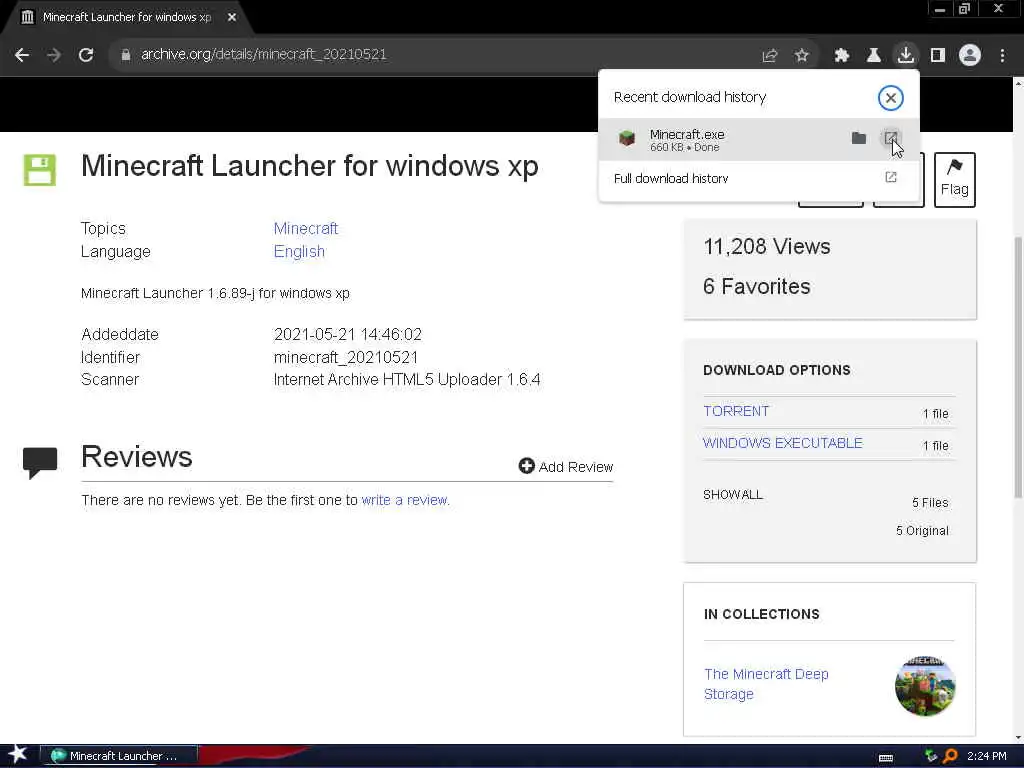Select Minecraft Launcher taskbar window button
The image size is (1024, 768).
pyautogui.click(x=119, y=756)
